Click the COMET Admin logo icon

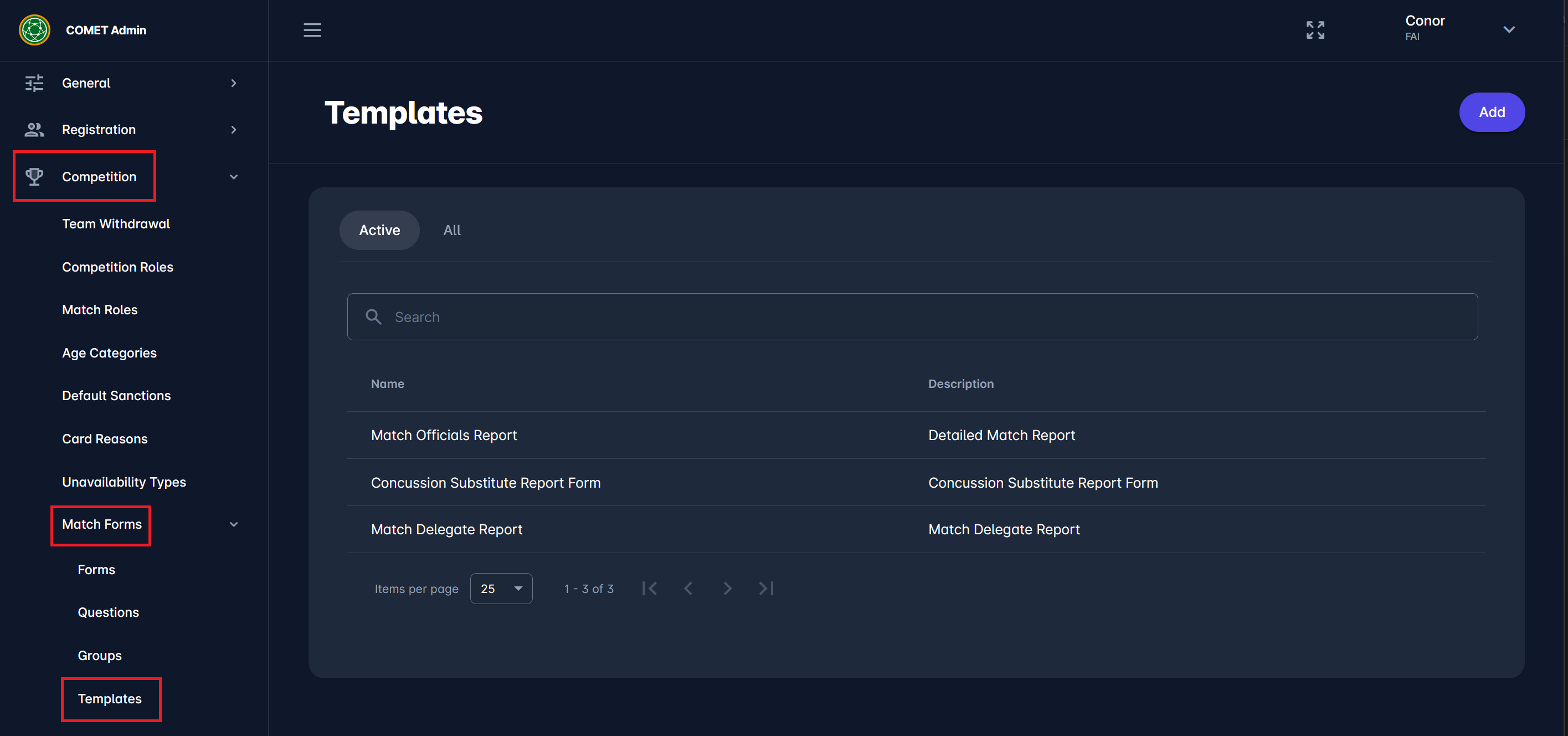click(34, 30)
